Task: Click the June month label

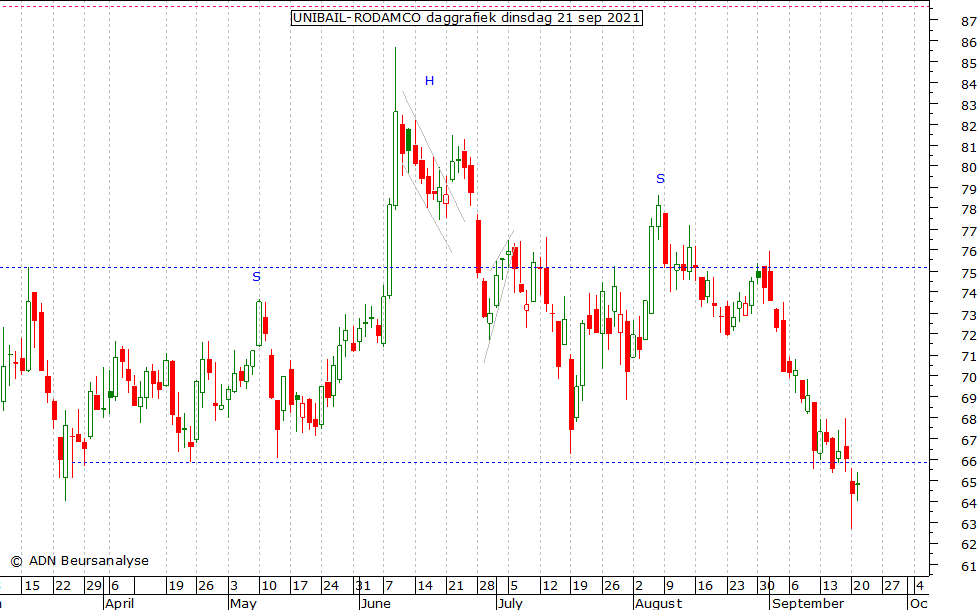Action: point(376,603)
